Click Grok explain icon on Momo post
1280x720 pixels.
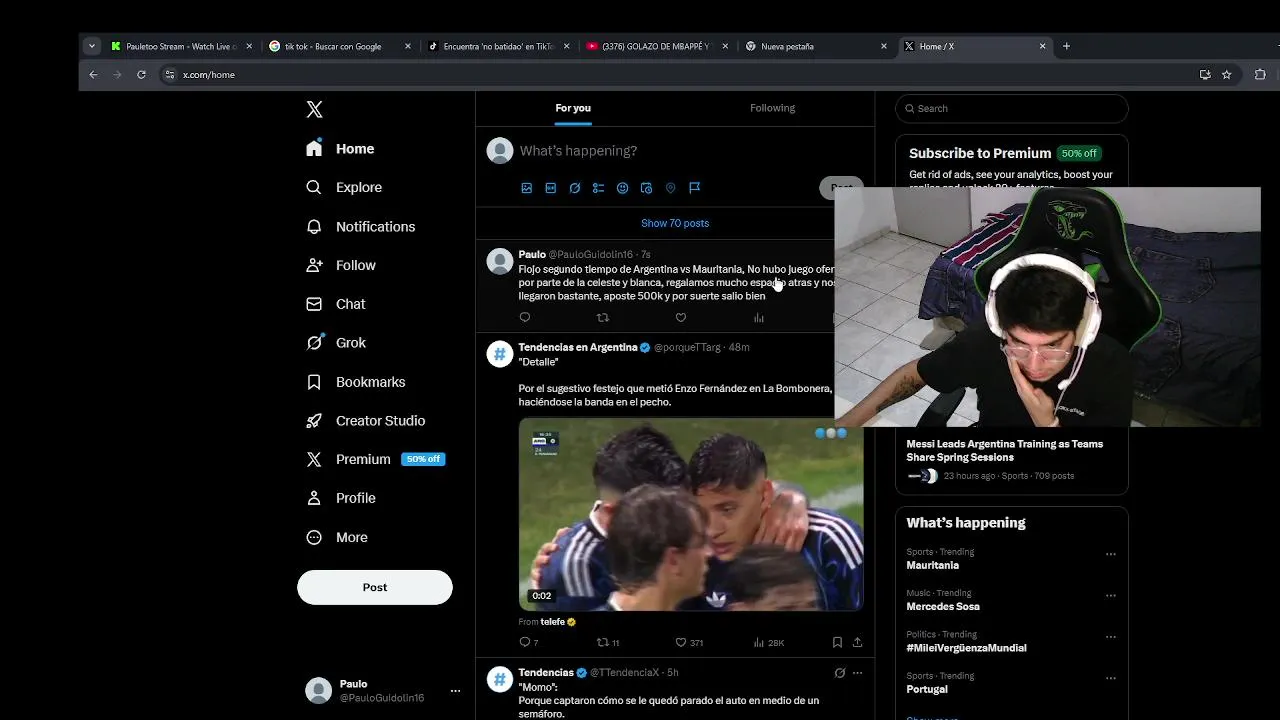(x=840, y=673)
